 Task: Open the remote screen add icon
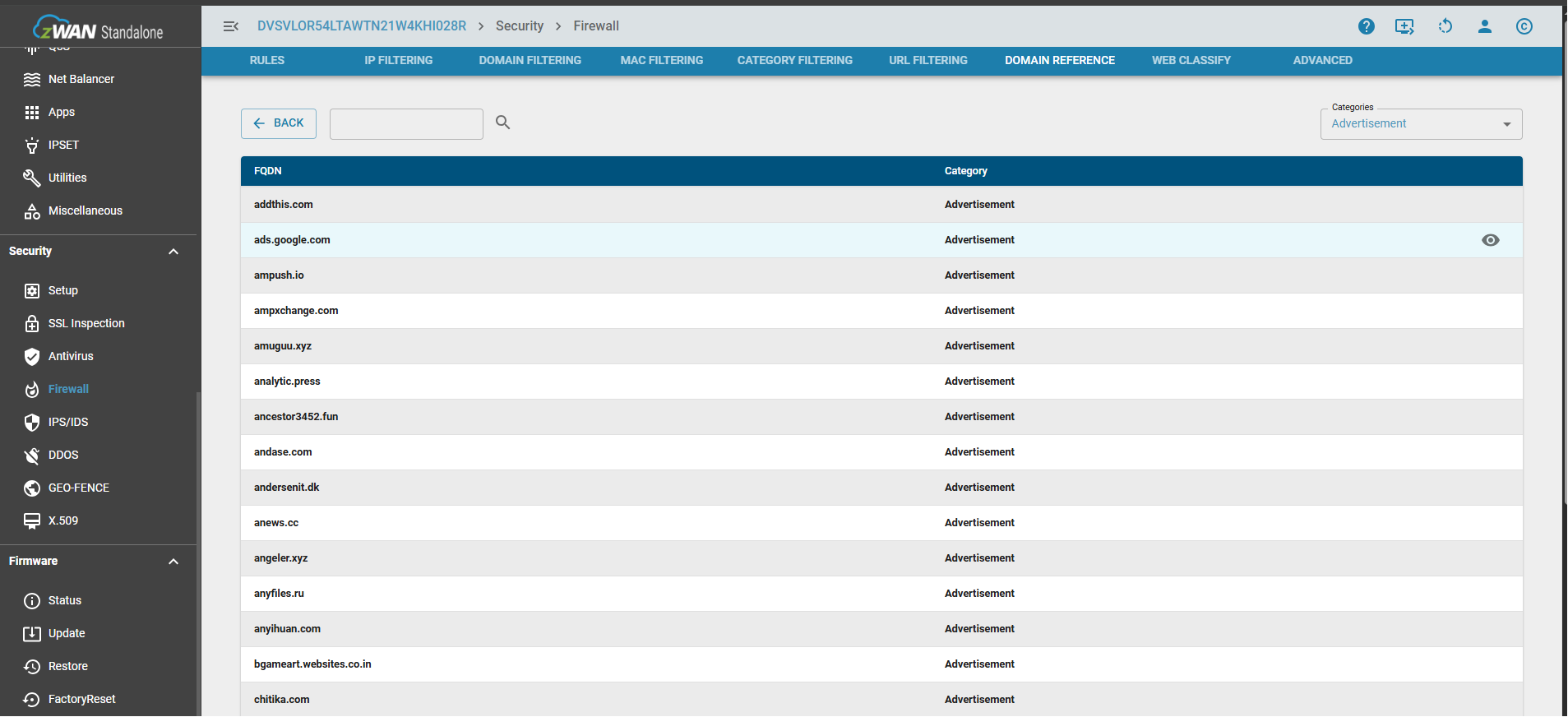click(1404, 26)
